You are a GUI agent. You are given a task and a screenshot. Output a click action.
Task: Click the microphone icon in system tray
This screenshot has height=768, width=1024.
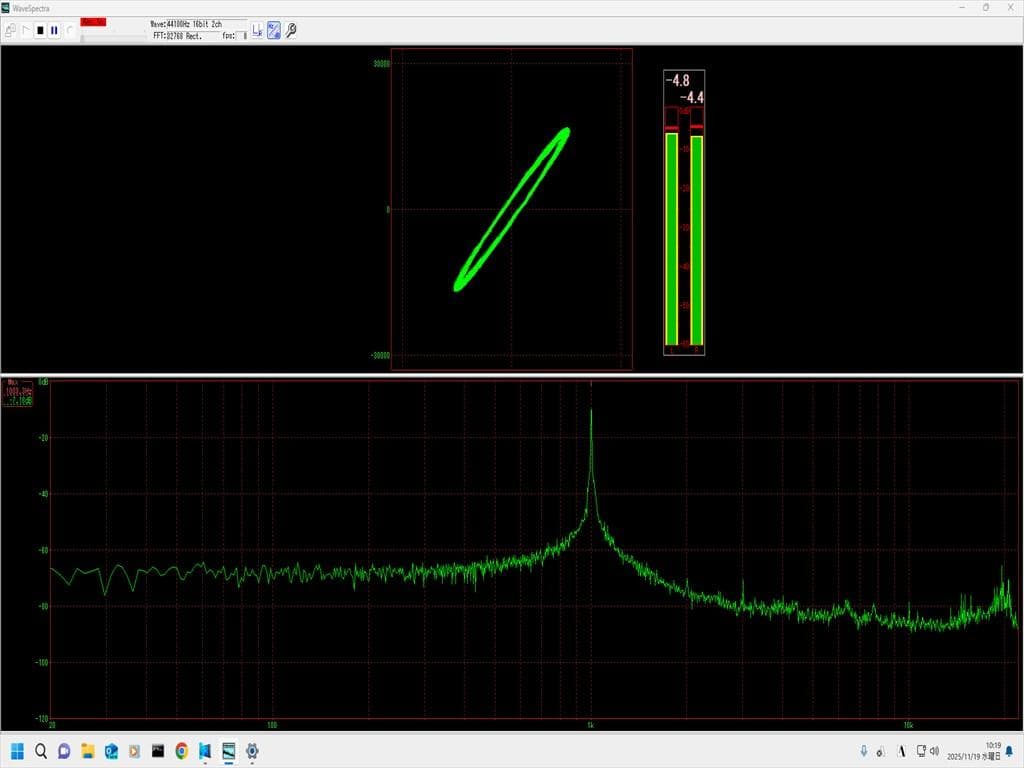click(863, 750)
